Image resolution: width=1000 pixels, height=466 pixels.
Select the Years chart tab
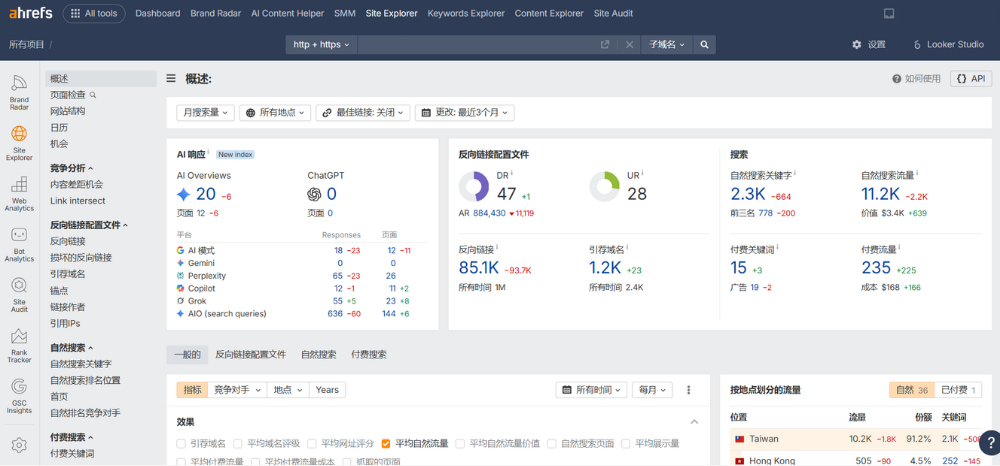click(327, 390)
